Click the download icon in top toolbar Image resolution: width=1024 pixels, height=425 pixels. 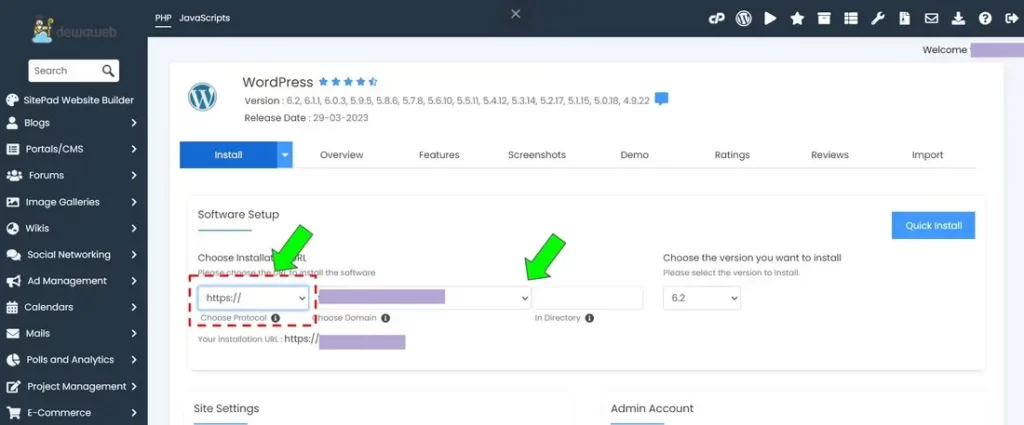click(x=958, y=18)
